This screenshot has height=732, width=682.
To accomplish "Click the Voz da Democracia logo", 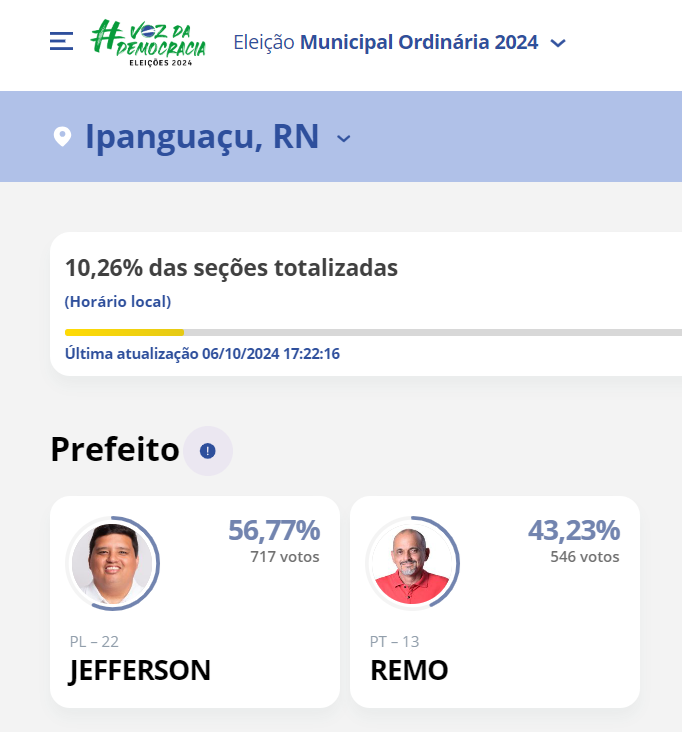I will tap(148, 42).
